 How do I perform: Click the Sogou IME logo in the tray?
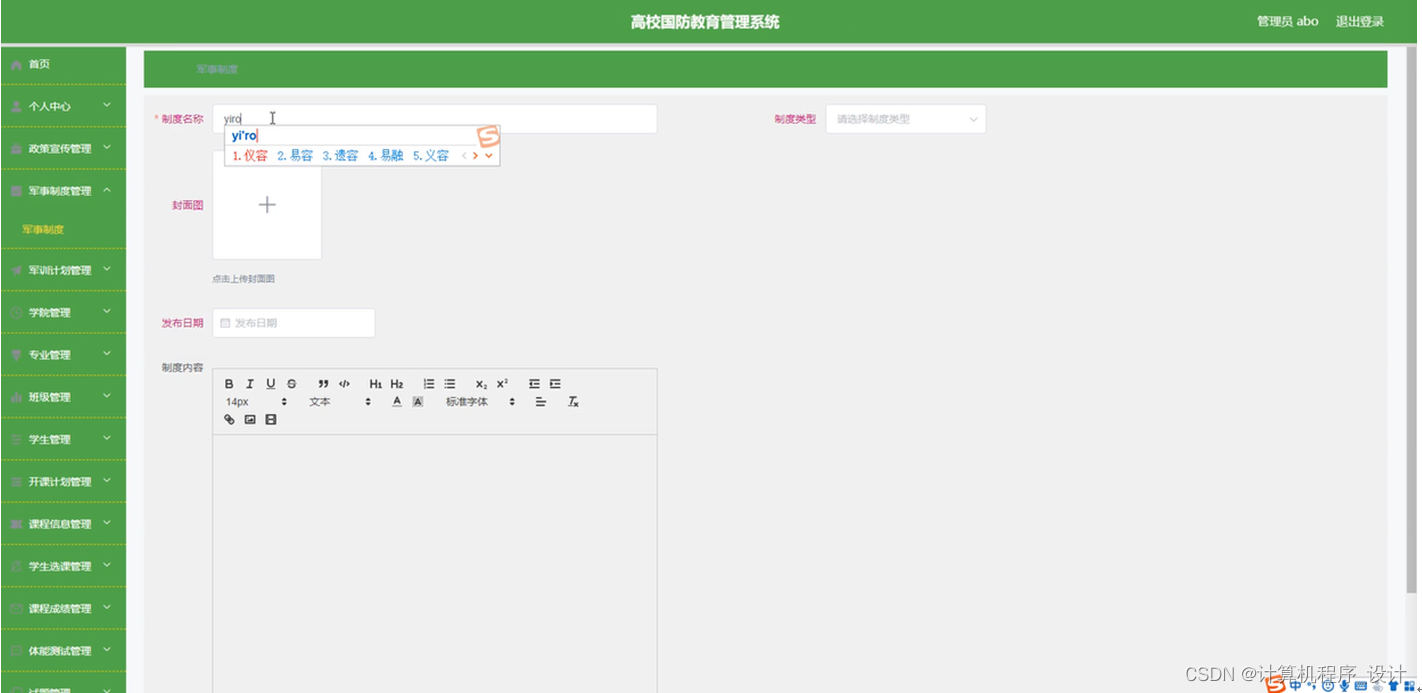click(x=1275, y=686)
